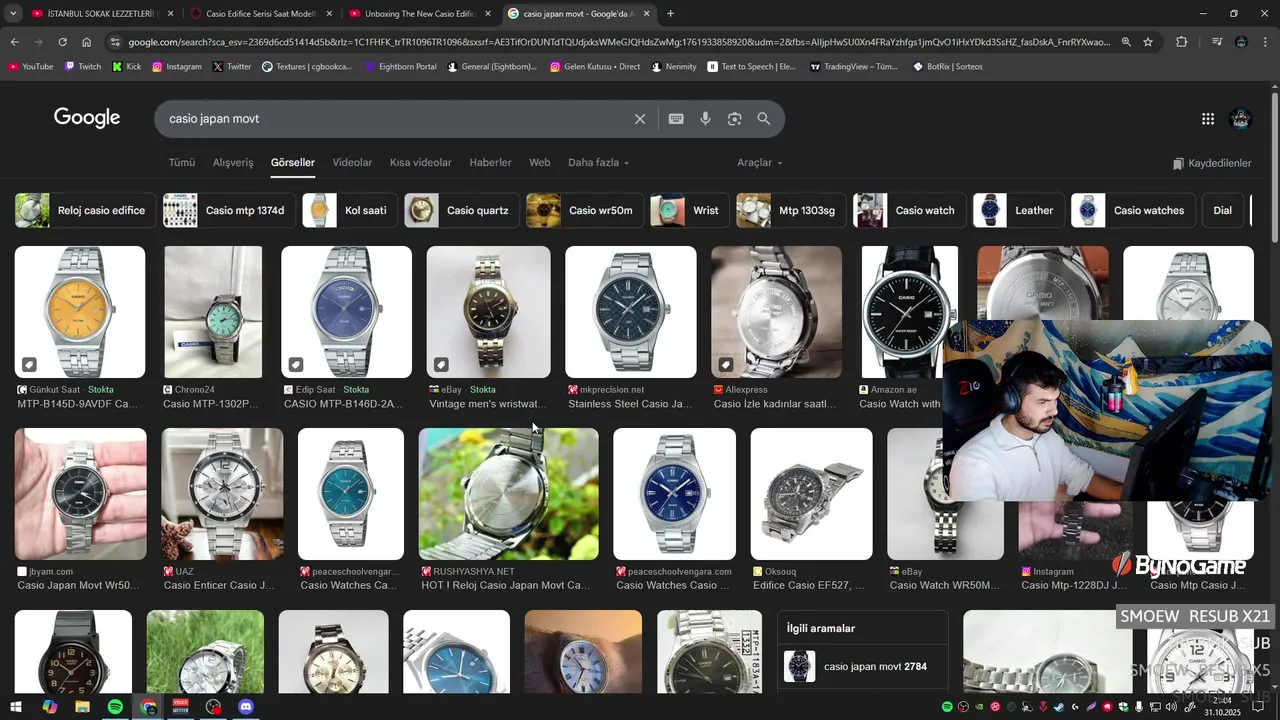Open Gelen Kutusu Direct bookmark

click(x=595, y=67)
